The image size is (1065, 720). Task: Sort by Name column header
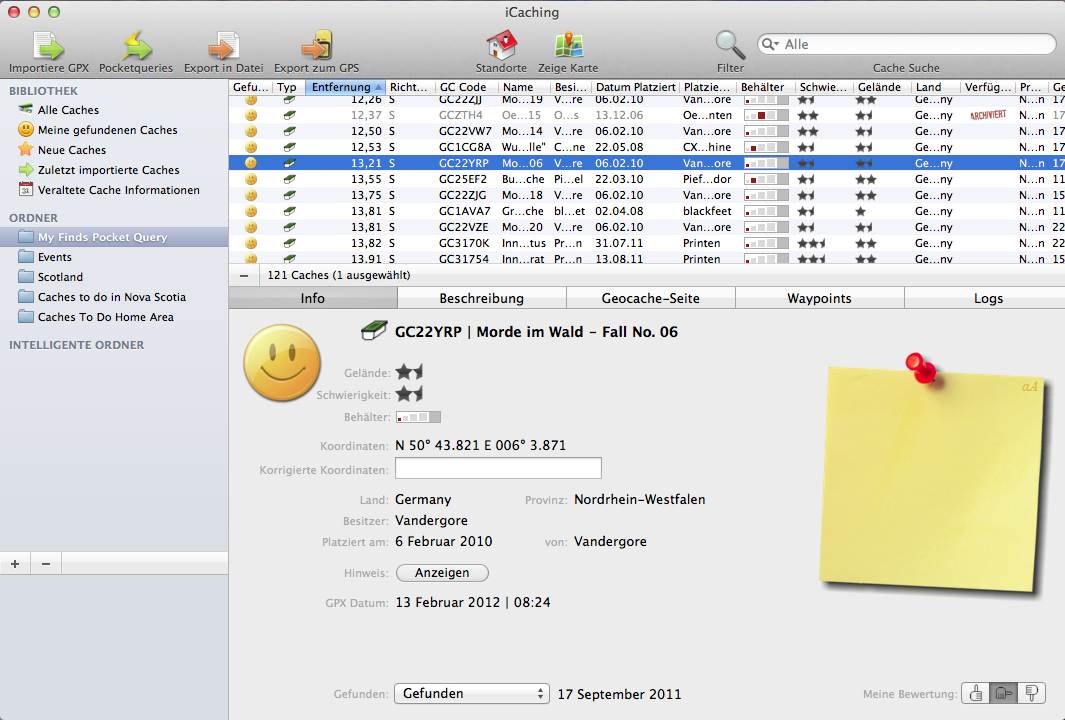point(524,87)
